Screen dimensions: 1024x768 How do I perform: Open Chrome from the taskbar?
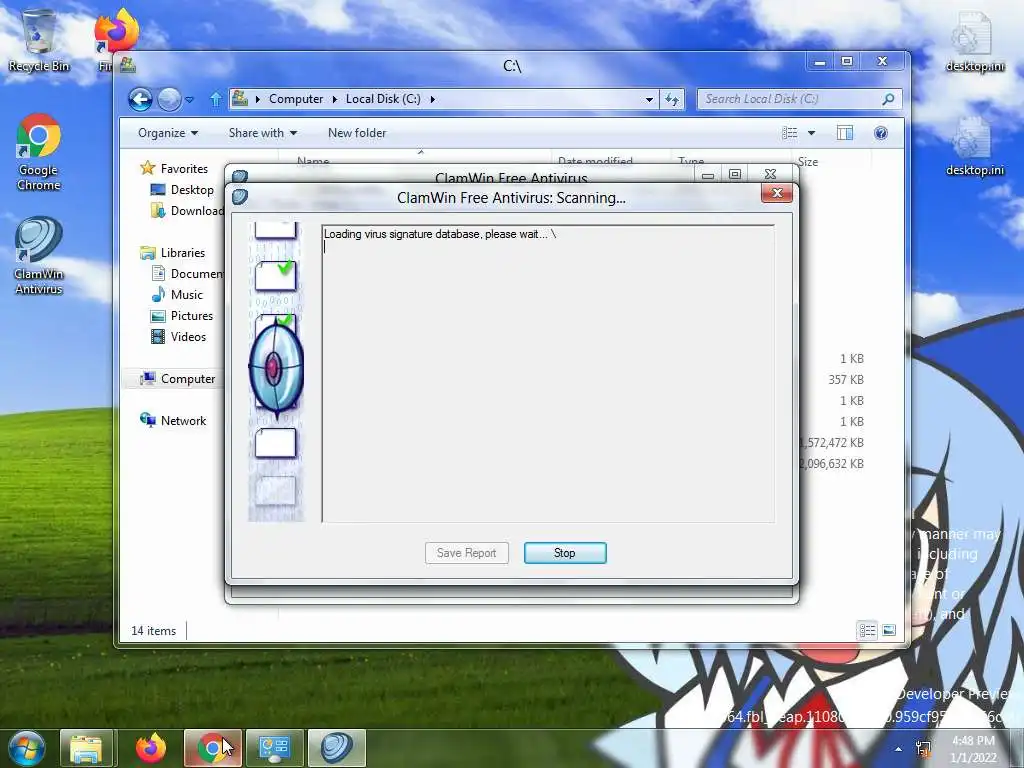pos(212,748)
